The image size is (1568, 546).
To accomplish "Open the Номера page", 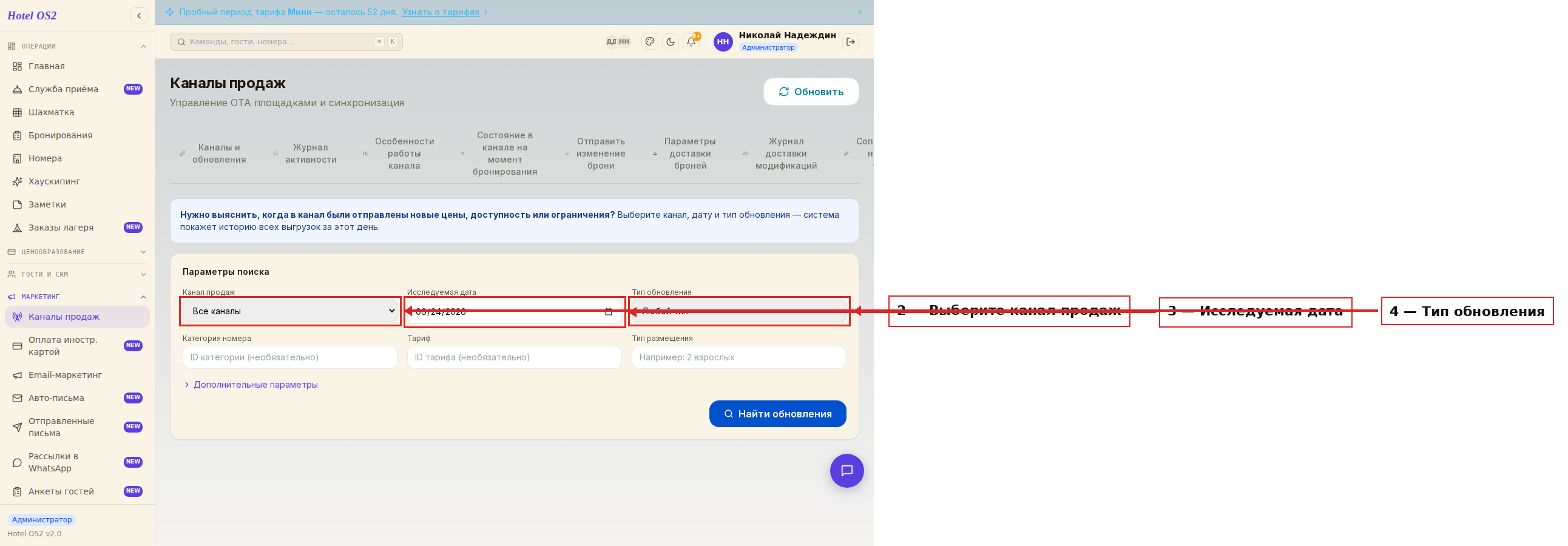I will [x=77, y=159].
